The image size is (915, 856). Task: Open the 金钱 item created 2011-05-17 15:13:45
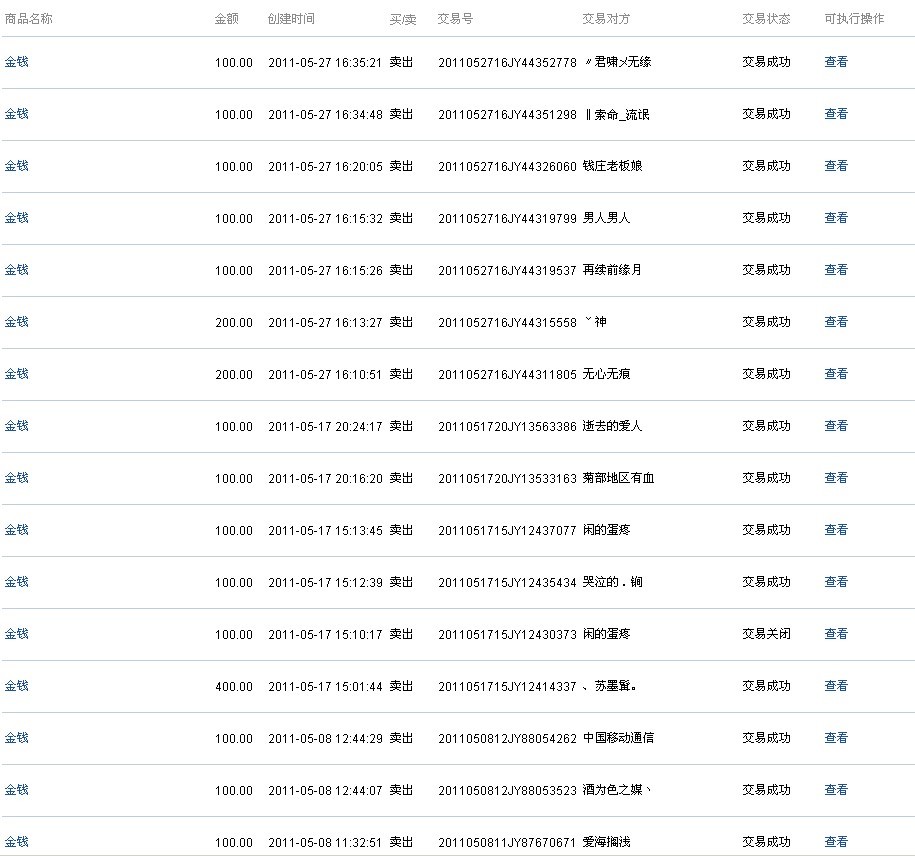17,530
